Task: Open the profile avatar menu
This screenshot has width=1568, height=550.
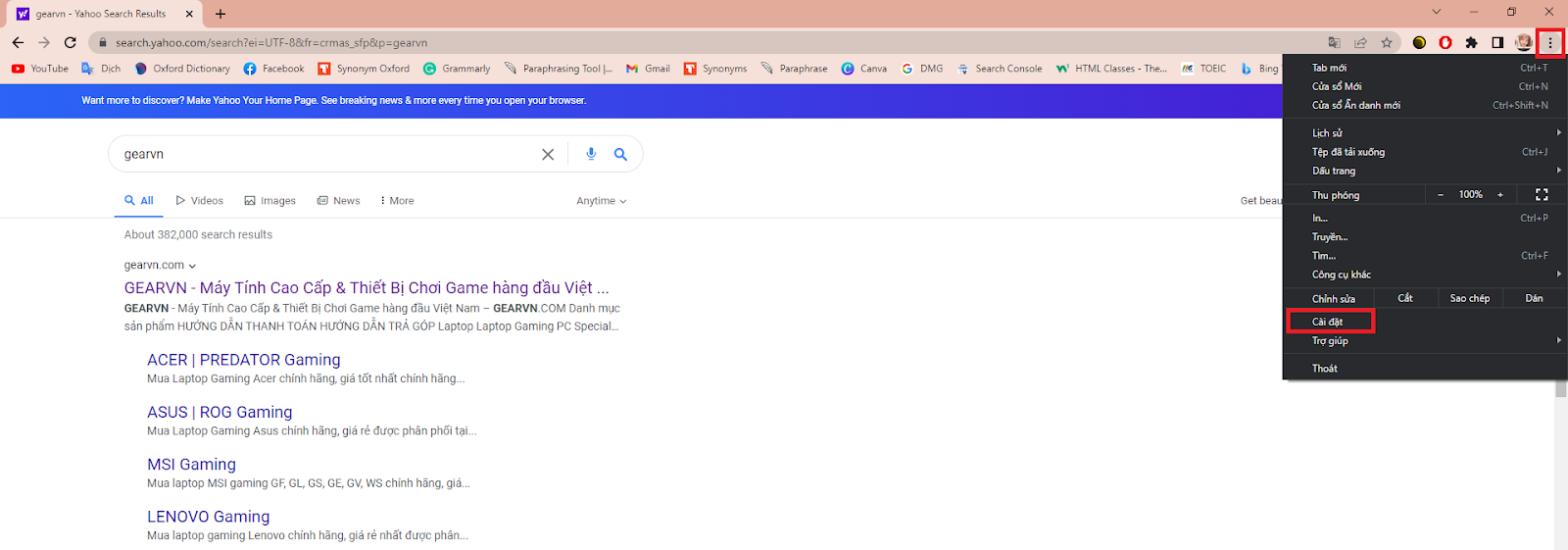Action: pyautogui.click(x=1524, y=42)
